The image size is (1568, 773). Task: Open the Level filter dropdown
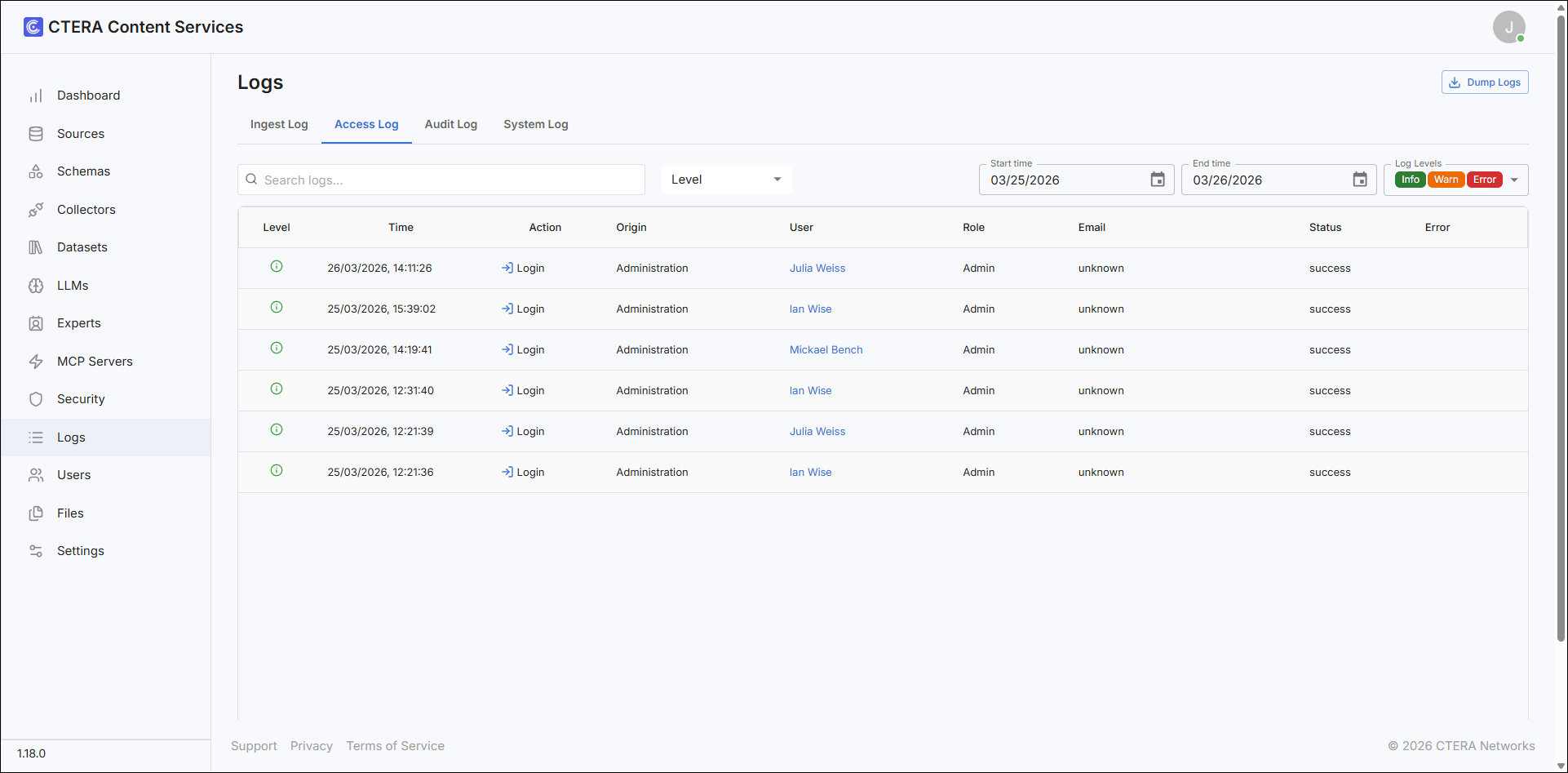click(726, 180)
